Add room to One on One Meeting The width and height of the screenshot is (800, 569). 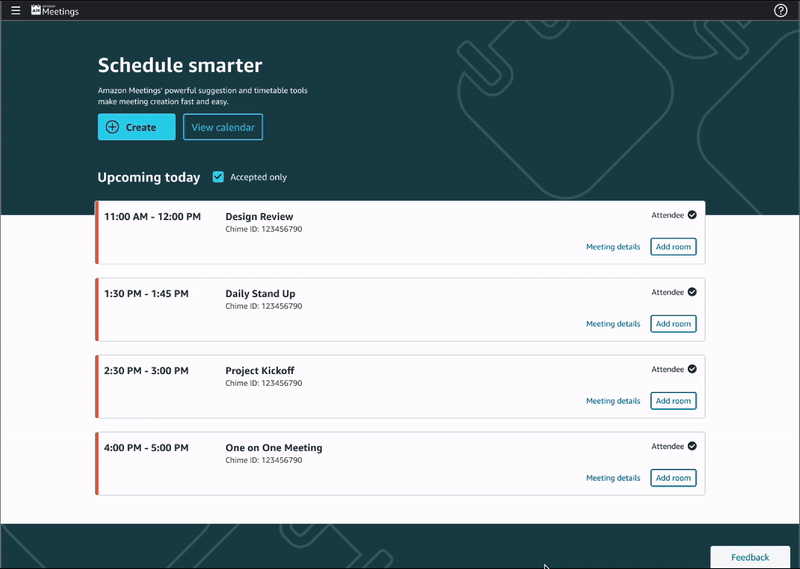click(x=673, y=478)
